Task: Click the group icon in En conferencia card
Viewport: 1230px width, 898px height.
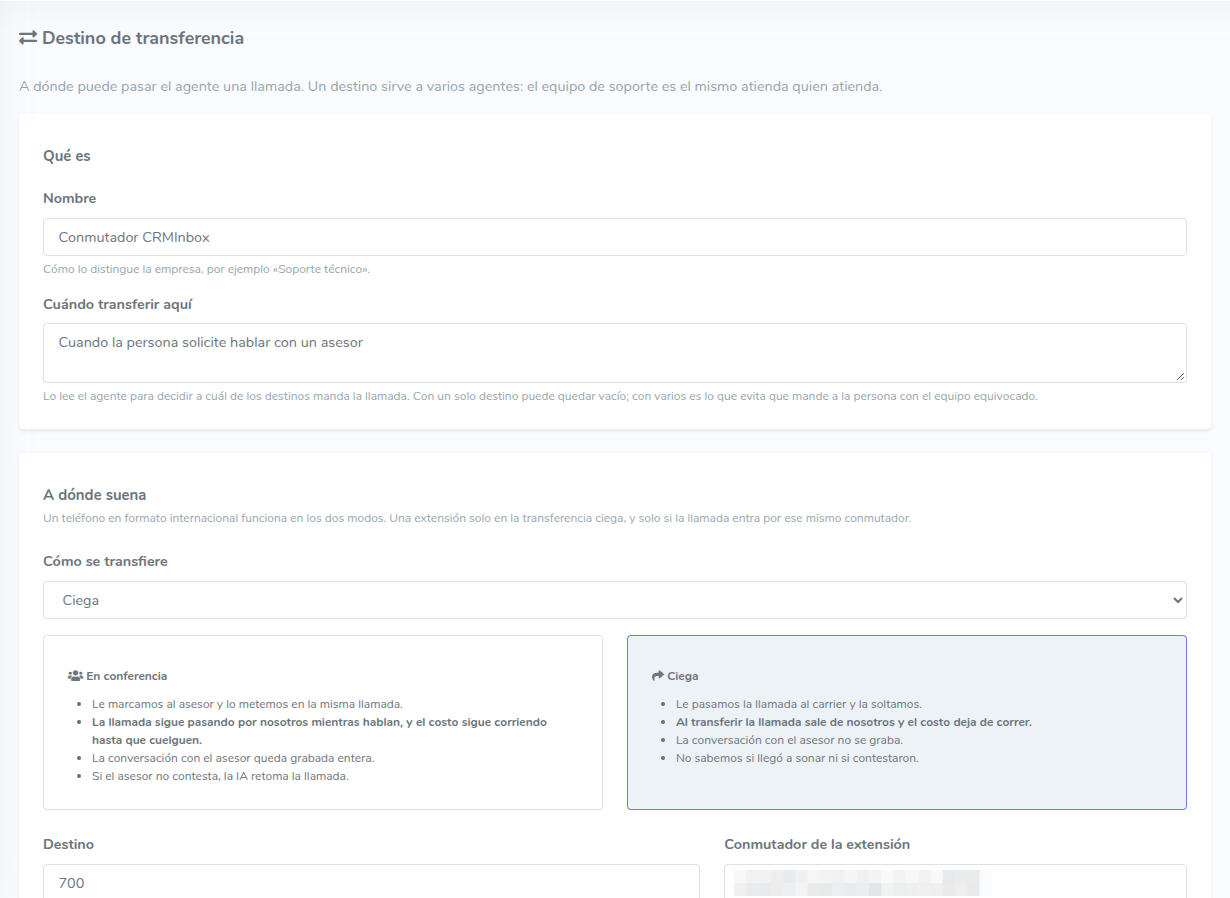Action: tap(75, 676)
